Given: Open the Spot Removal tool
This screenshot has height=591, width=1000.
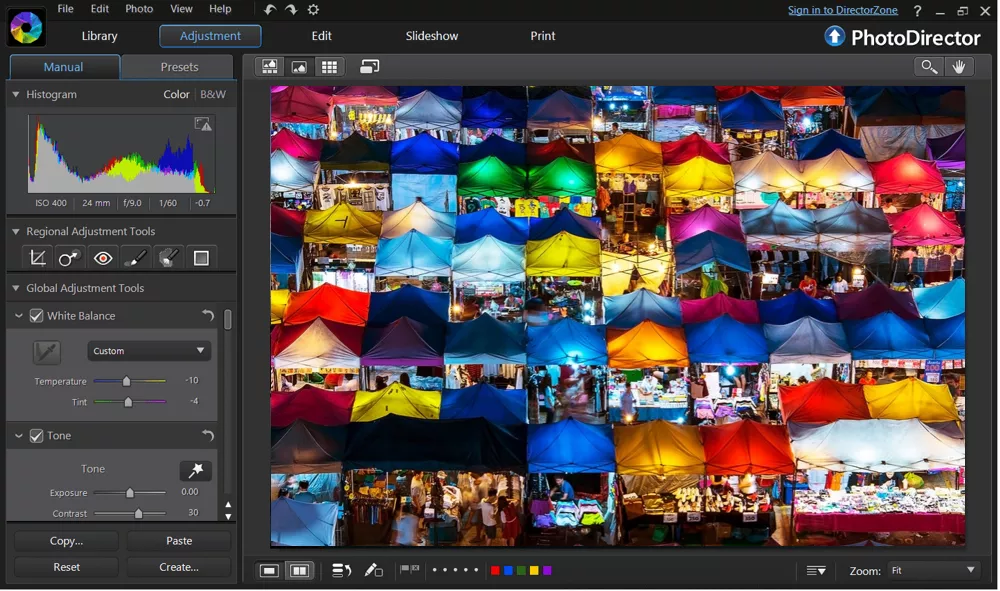Looking at the screenshot, I should (x=68, y=257).
